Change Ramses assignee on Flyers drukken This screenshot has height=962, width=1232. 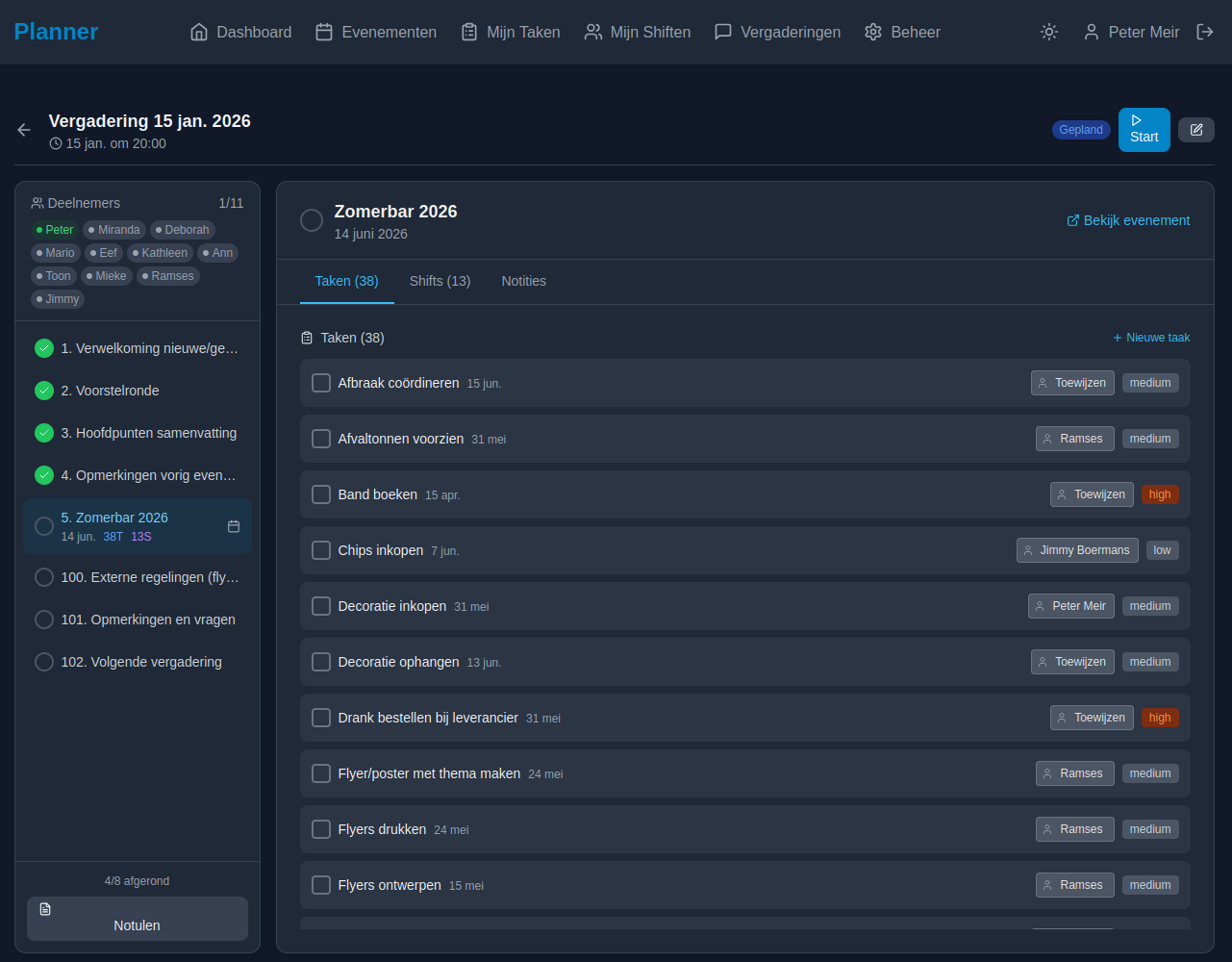(x=1075, y=829)
